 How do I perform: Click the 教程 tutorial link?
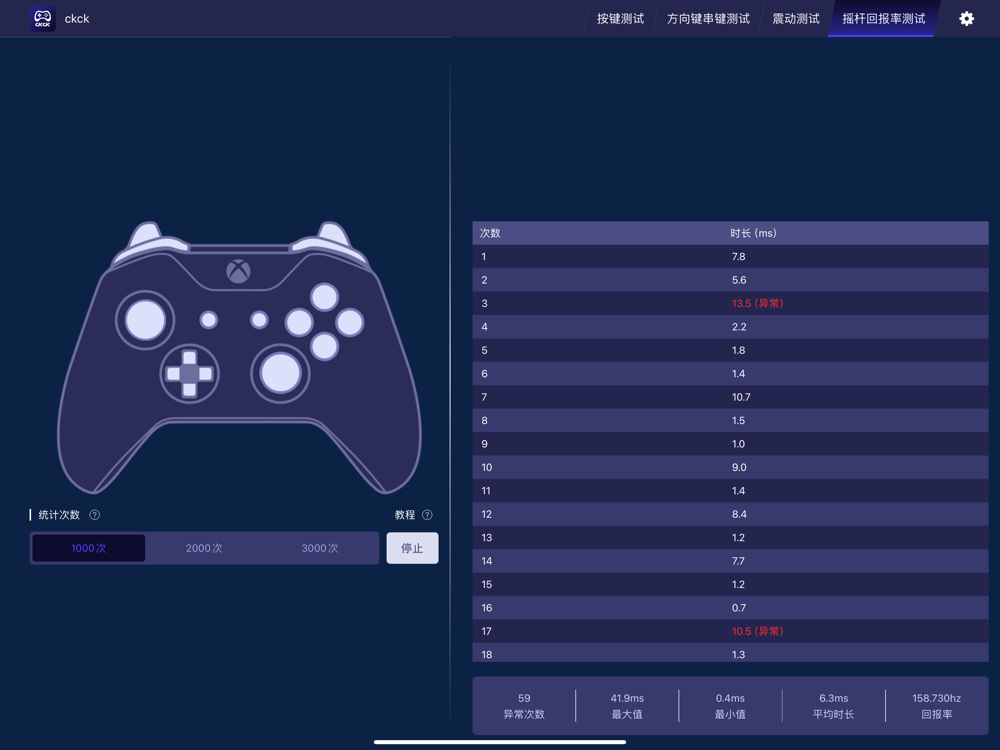click(405, 515)
